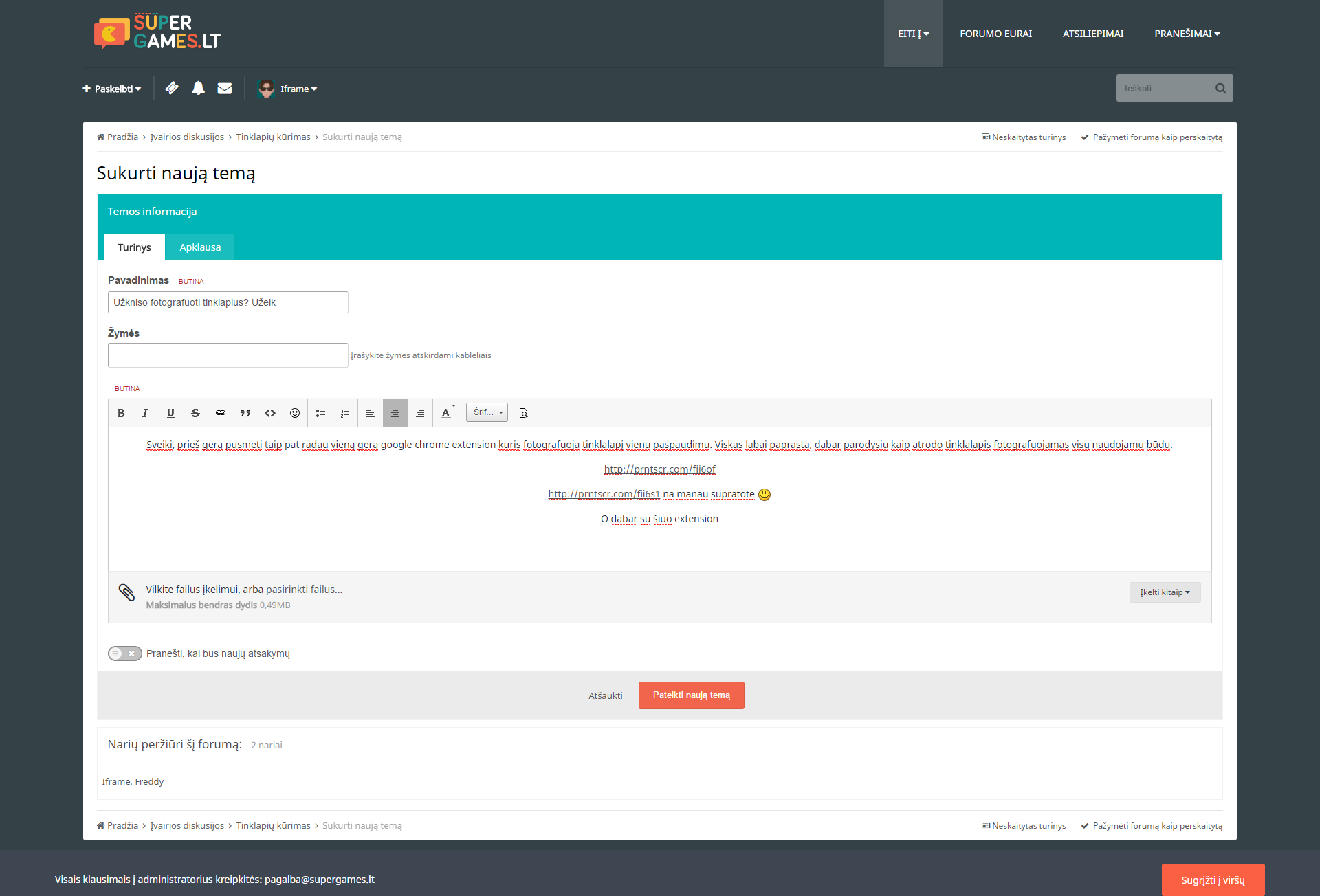The image size is (1320, 896).
Task: Insert a quote block in editor
Action: (x=245, y=413)
